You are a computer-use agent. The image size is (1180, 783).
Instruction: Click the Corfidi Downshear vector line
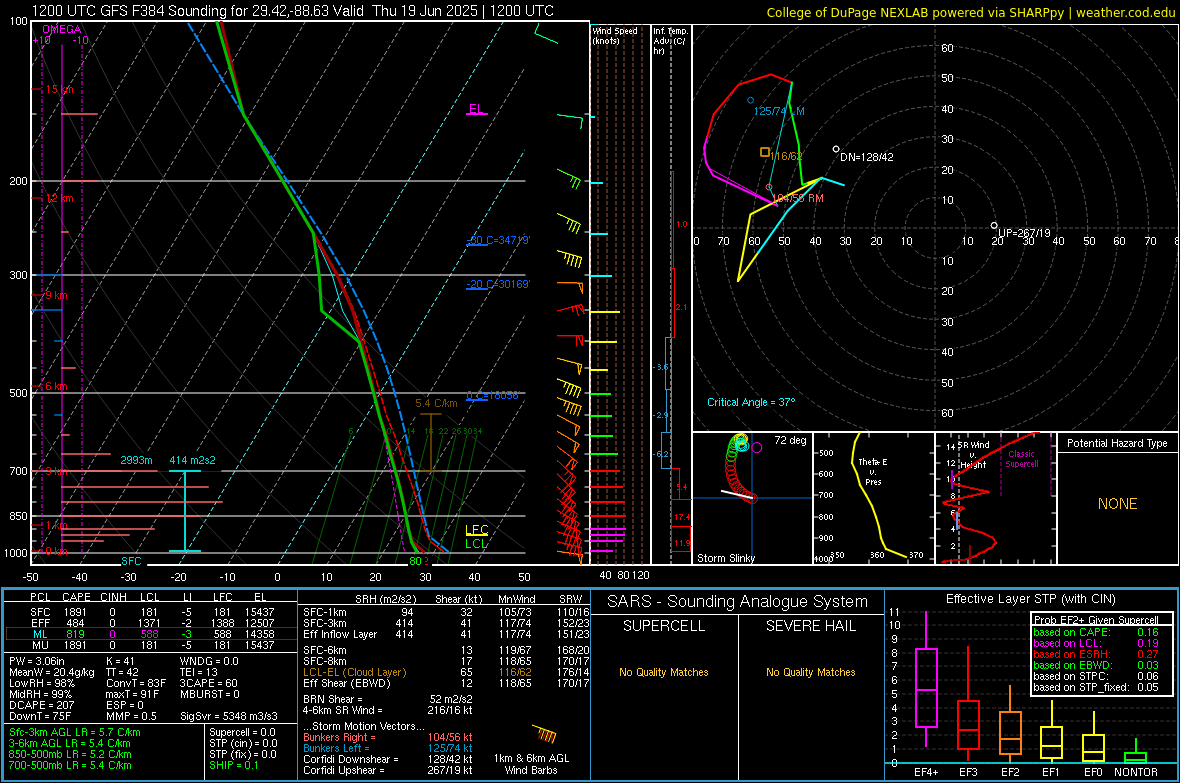coord(388,759)
